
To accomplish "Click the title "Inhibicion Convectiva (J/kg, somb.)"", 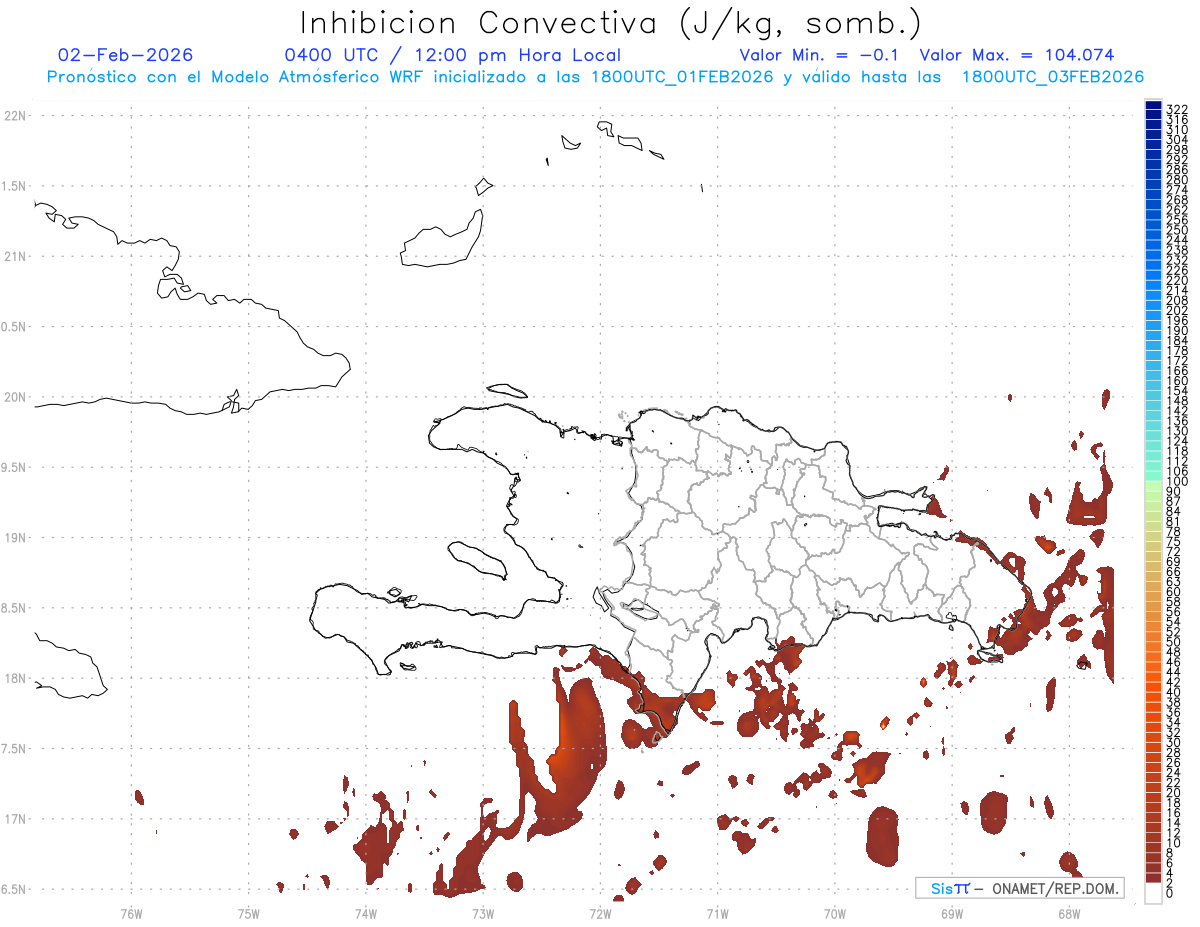I will tap(610, 23).
